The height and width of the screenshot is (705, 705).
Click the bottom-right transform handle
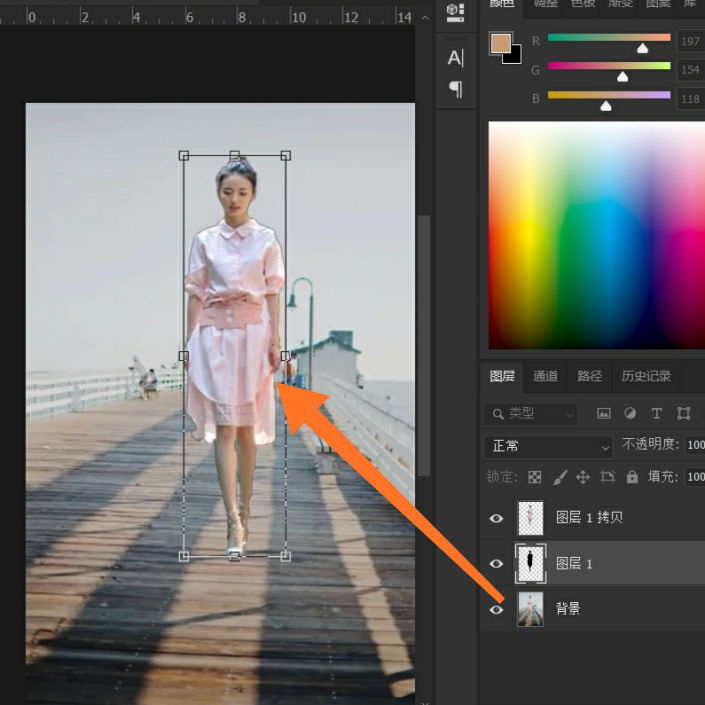pyautogui.click(x=286, y=557)
